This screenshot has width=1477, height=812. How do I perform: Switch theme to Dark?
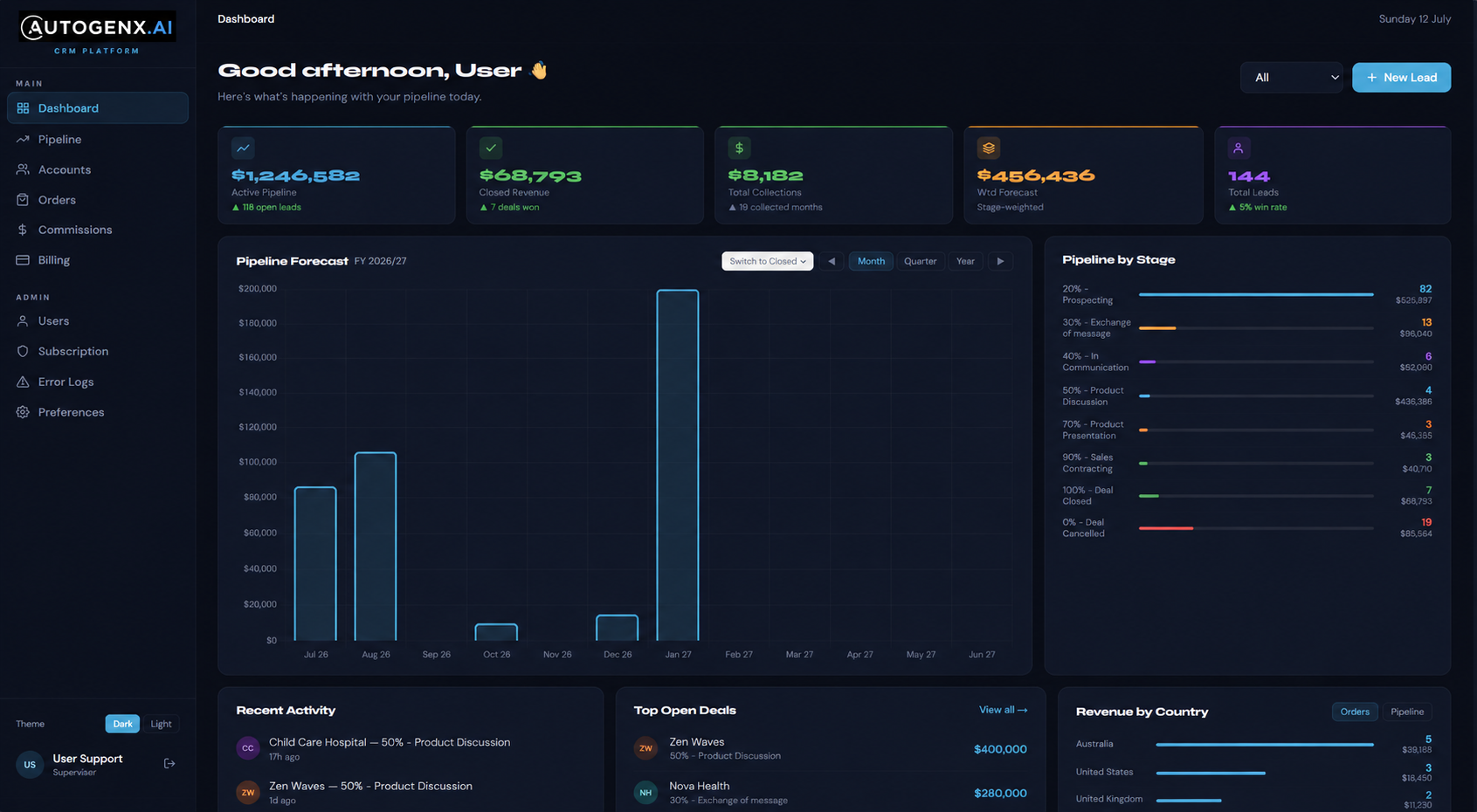[x=123, y=724]
